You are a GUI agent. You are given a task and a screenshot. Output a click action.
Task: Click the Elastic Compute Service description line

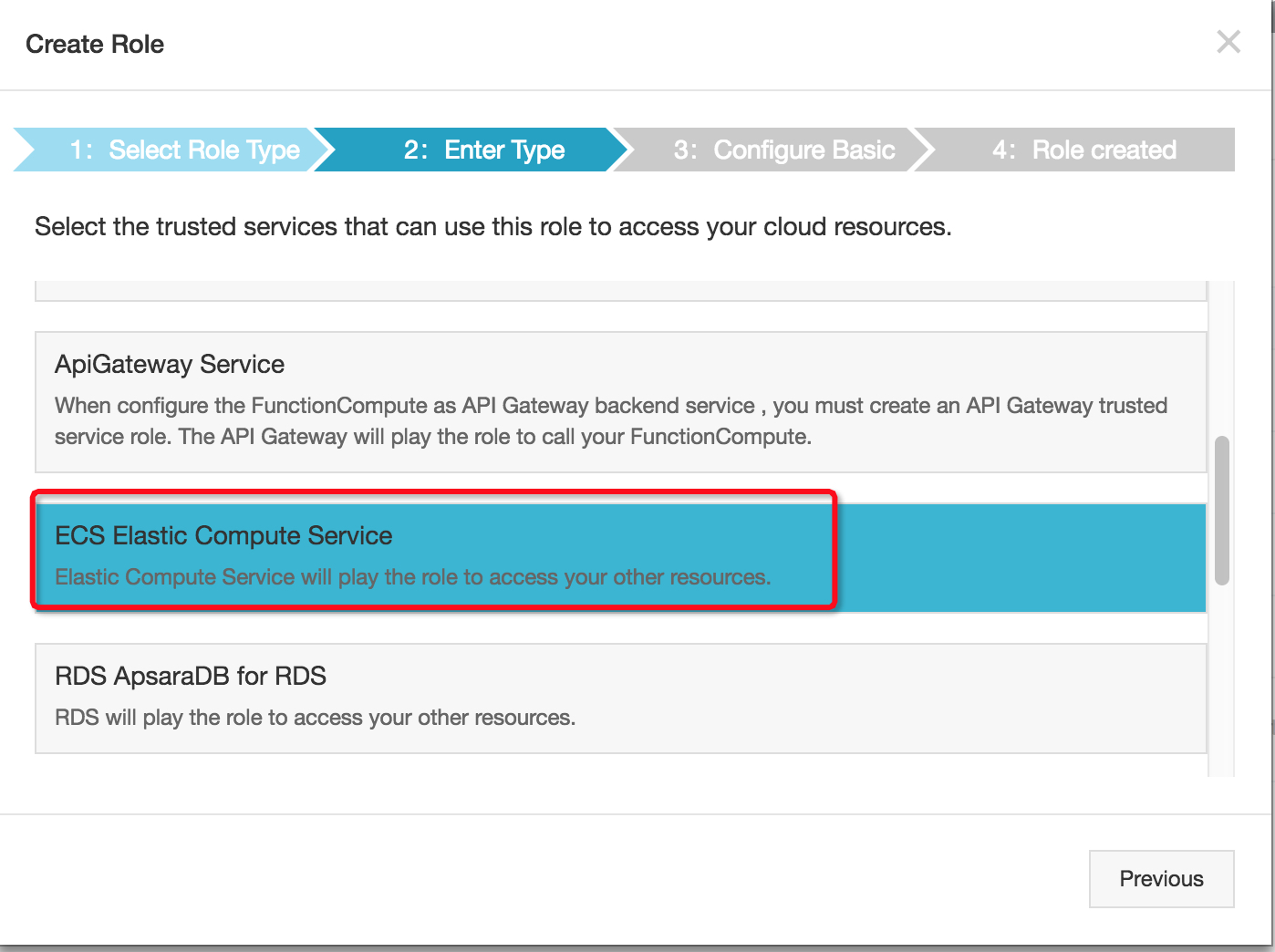coord(412,577)
